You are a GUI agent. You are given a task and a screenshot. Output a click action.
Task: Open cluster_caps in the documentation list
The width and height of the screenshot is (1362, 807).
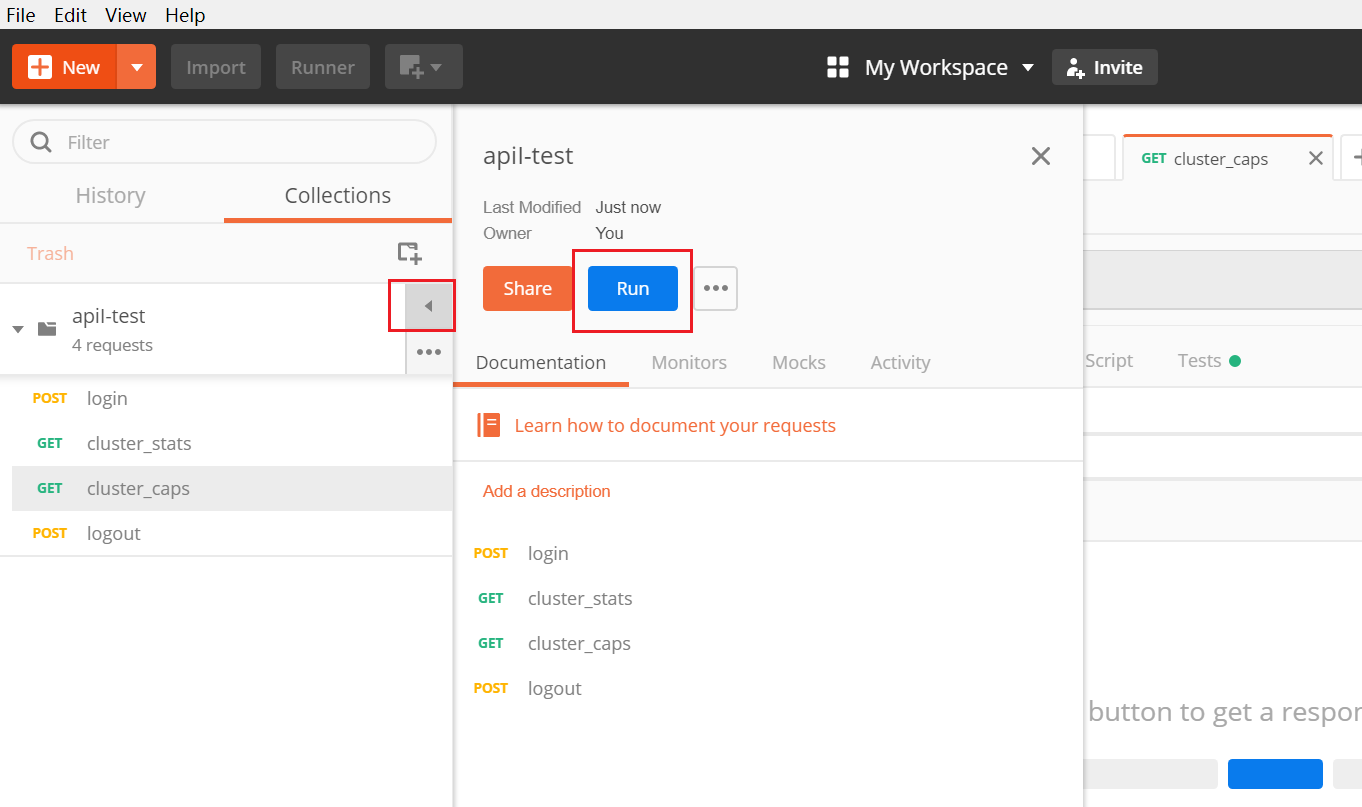click(x=579, y=643)
